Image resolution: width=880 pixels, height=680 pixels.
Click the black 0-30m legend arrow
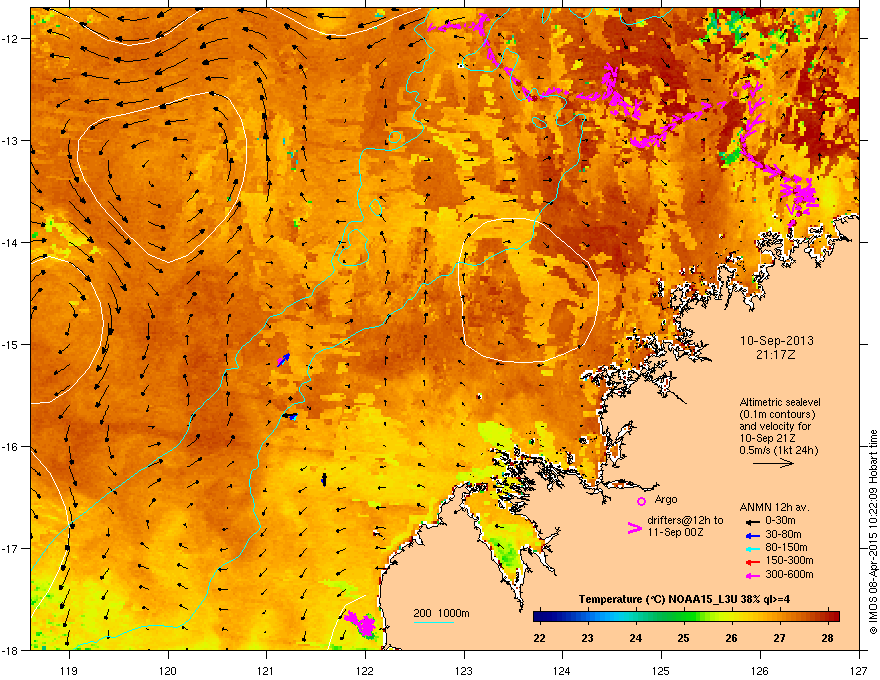click(x=752, y=522)
